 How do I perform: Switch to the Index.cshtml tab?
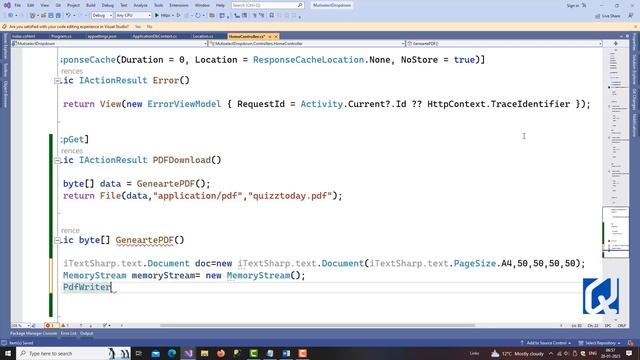pyautogui.click(x=24, y=36)
